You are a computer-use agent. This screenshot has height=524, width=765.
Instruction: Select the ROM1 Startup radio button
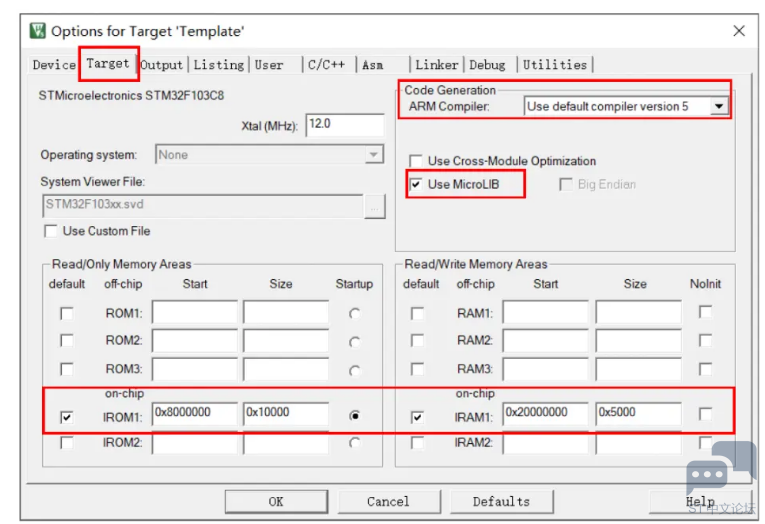[355, 314]
